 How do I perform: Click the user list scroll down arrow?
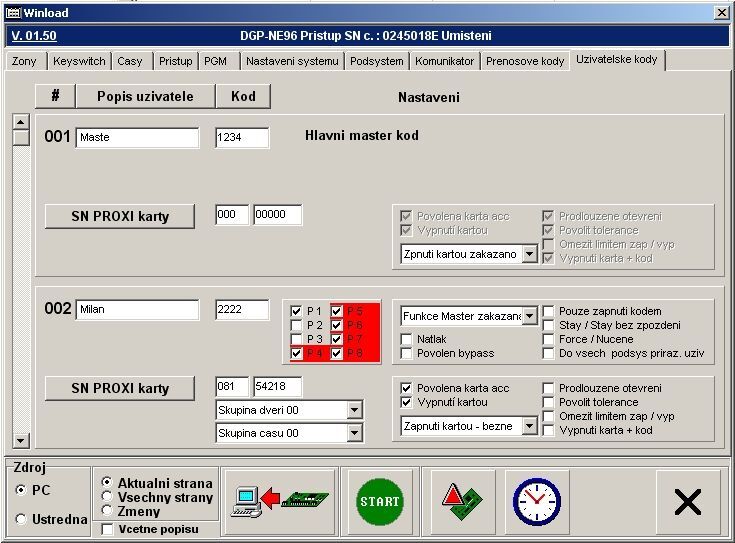coord(20,440)
